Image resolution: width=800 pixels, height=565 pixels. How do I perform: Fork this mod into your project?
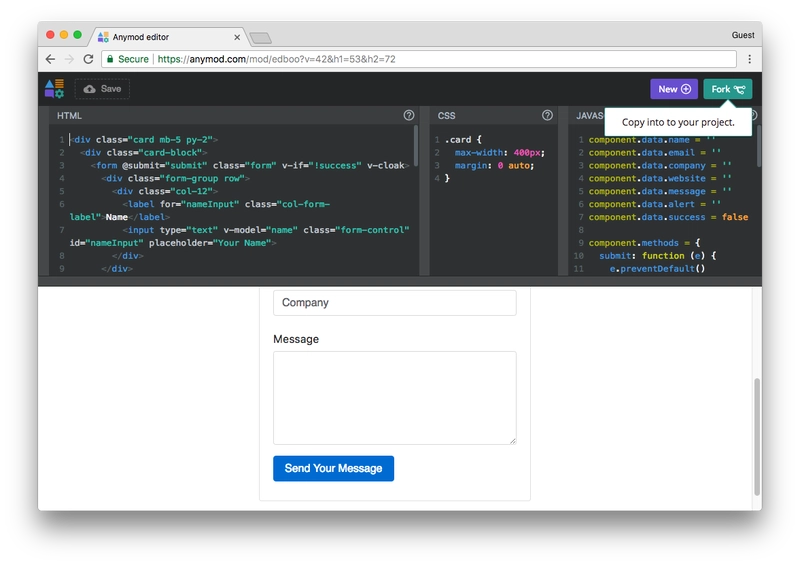click(728, 89)
